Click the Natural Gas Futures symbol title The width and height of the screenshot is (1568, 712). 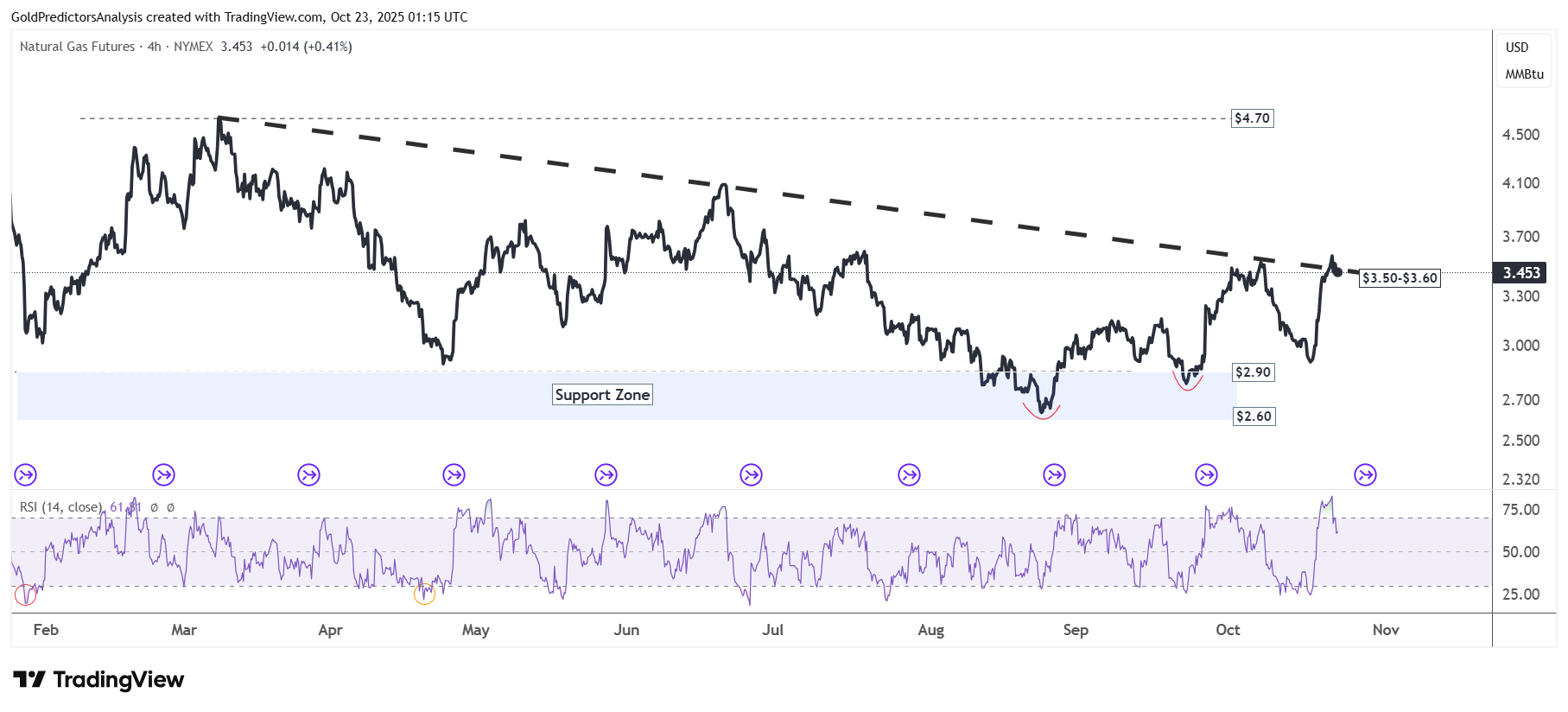tap(78, 47)
